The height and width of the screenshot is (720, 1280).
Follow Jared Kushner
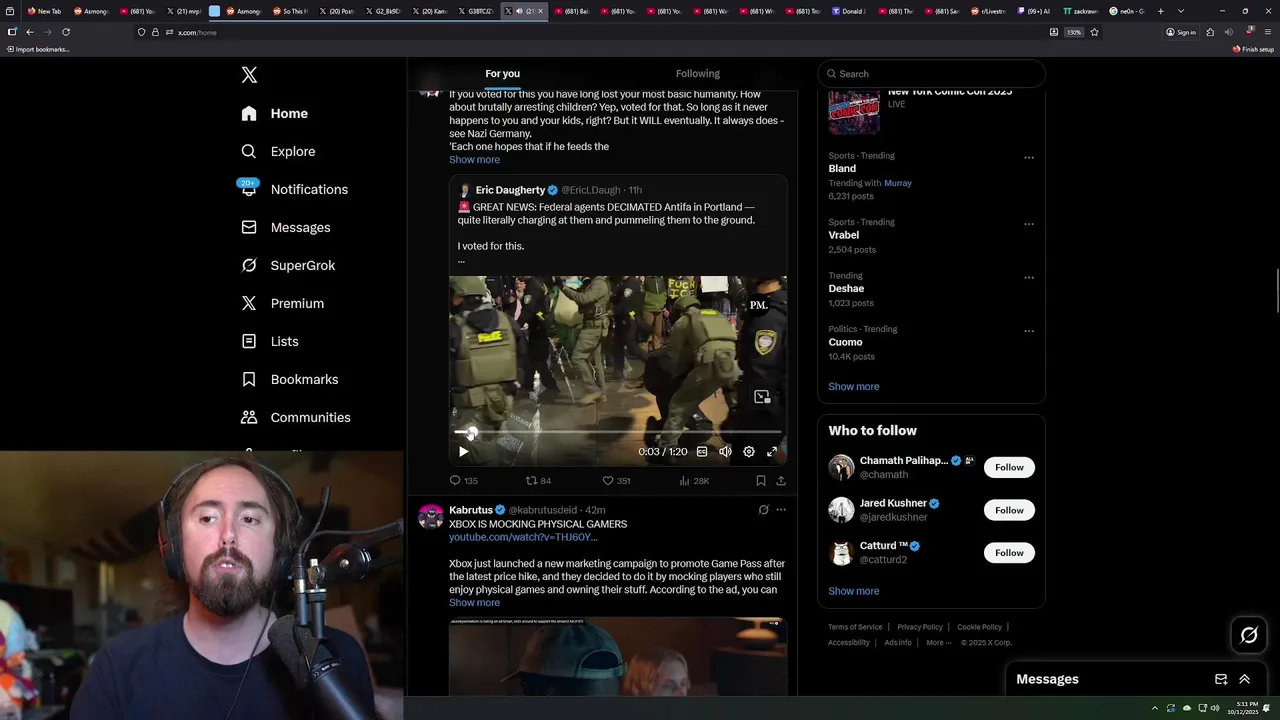point(1009,510)
